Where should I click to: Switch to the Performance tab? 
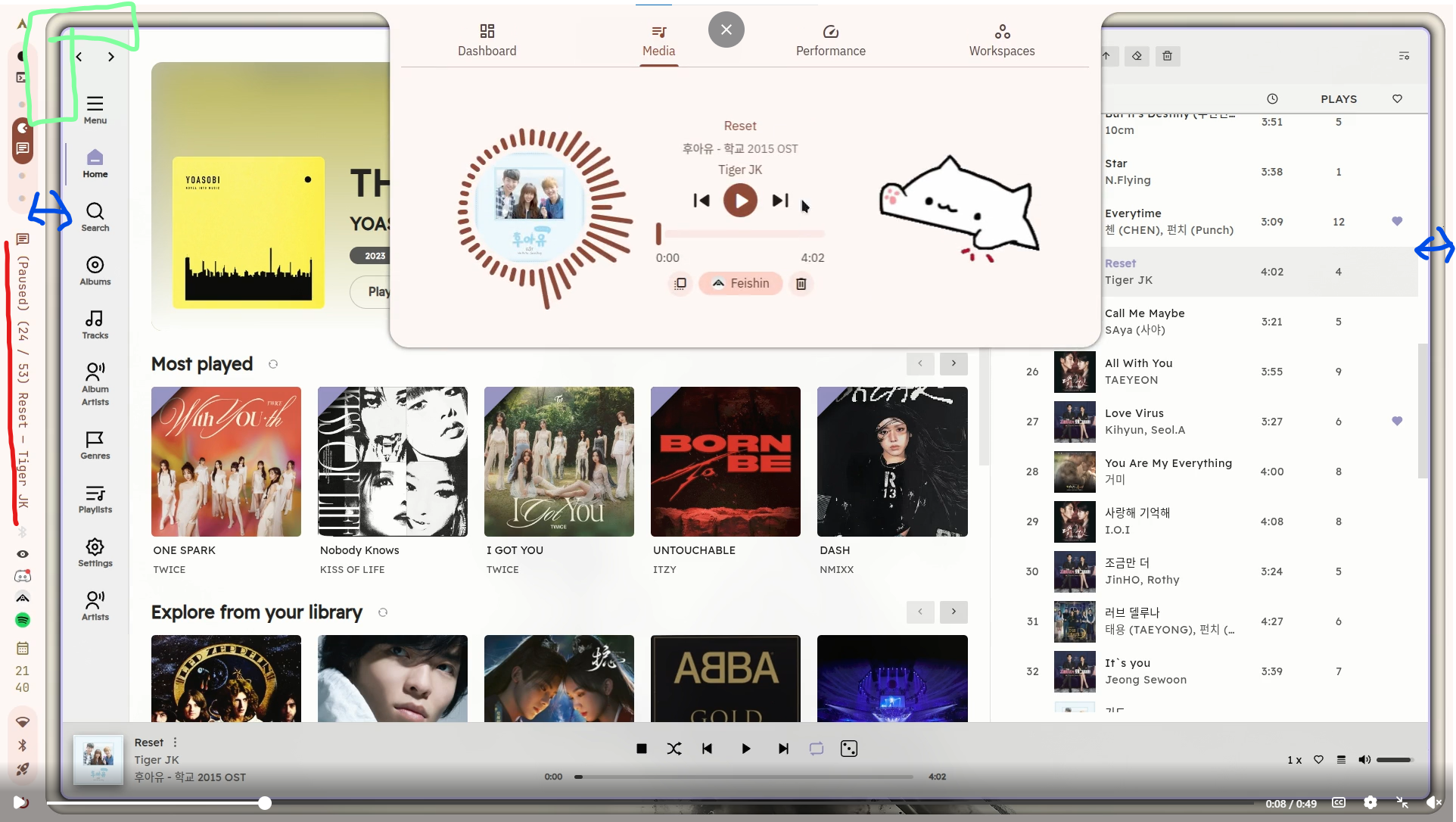[x=830, y=40]
